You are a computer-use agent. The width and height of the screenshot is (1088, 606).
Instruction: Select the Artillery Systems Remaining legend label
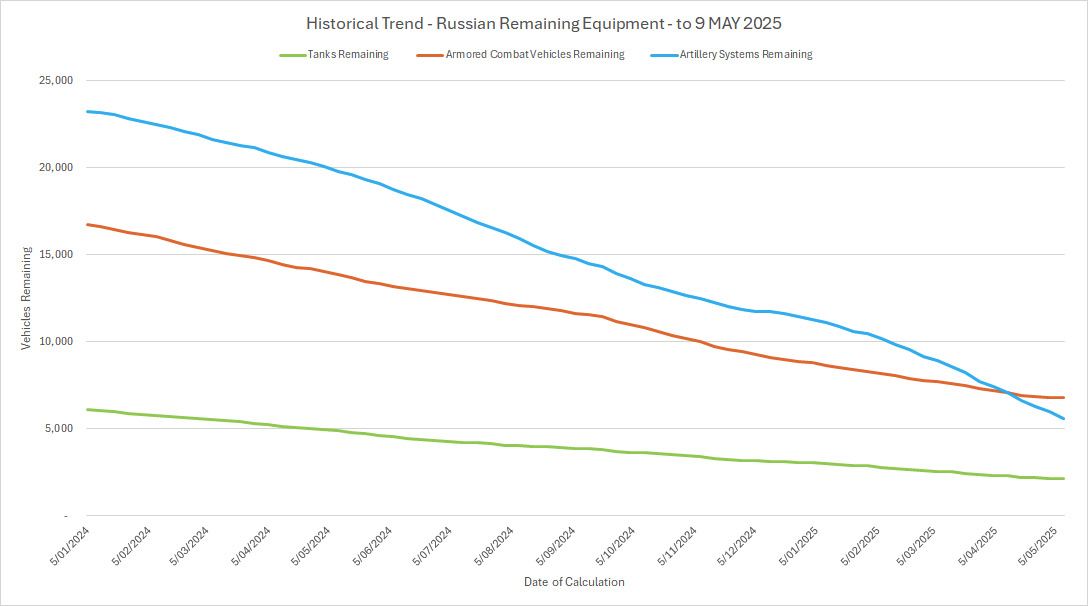coord(747,55)
